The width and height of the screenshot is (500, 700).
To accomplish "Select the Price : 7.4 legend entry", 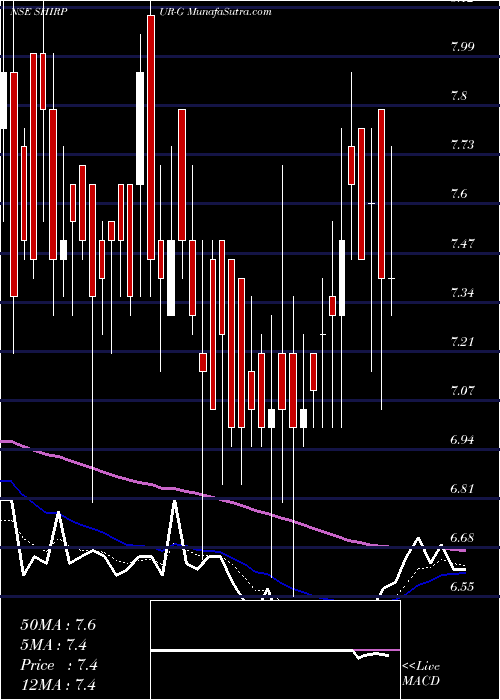I will [58, 665].
